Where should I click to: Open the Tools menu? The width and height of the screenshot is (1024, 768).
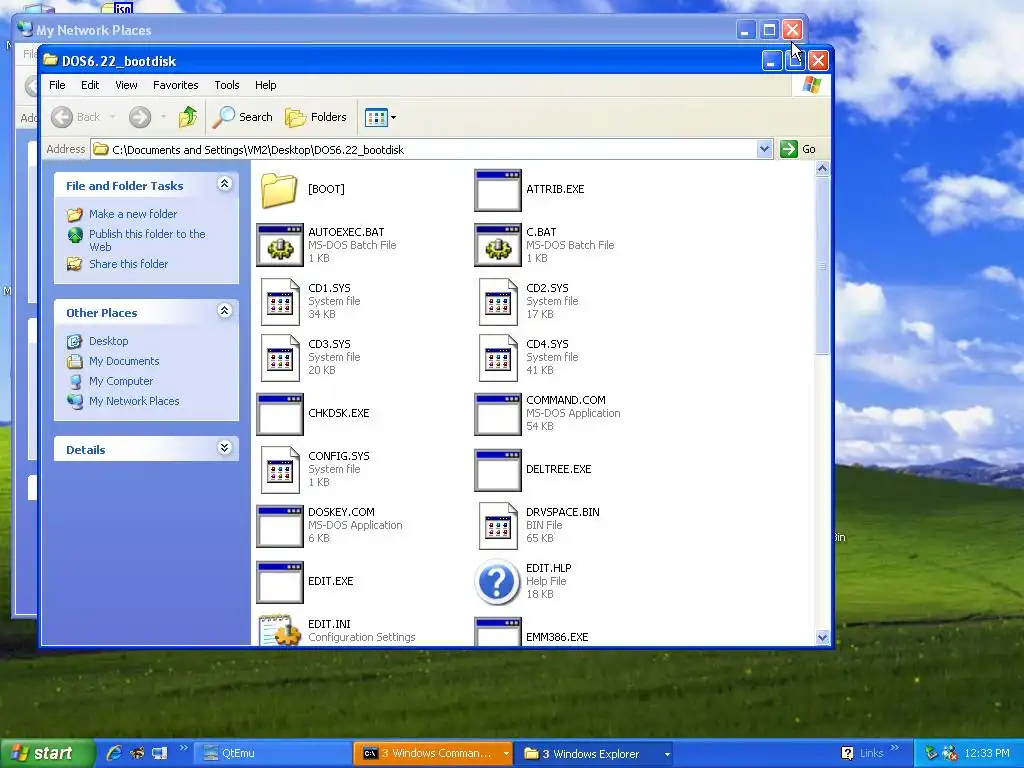tap(227, 85)
